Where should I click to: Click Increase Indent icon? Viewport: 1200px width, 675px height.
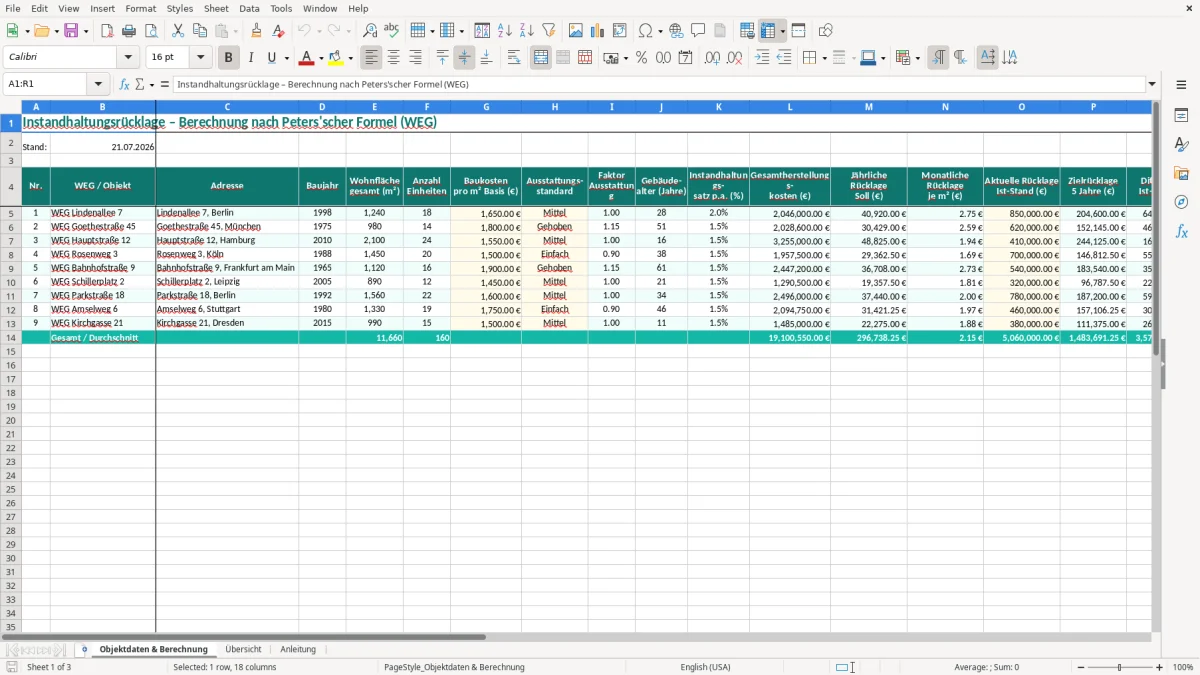coord(762,58)
